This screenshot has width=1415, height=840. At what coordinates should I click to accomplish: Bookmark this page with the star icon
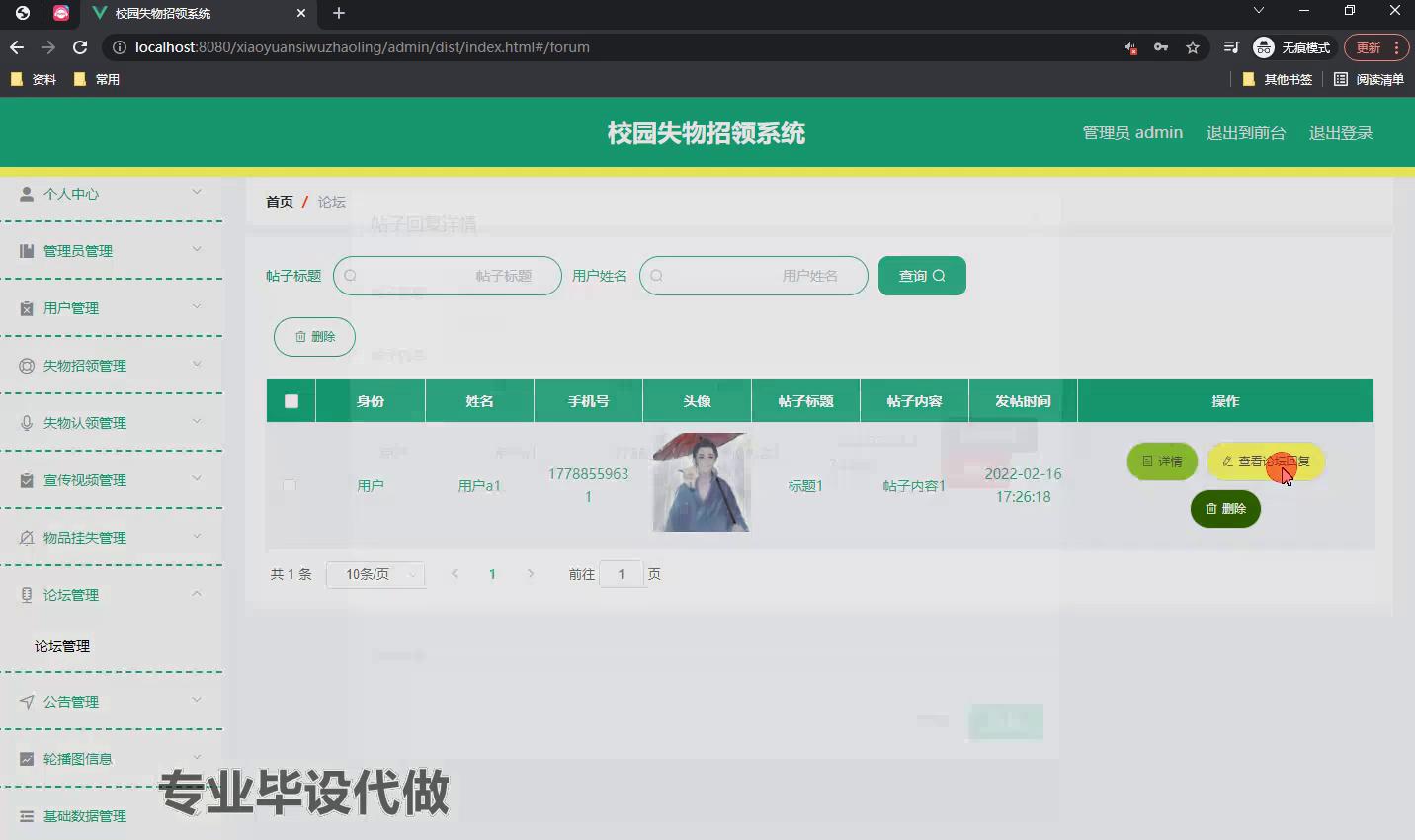[x=1193, y=47]
